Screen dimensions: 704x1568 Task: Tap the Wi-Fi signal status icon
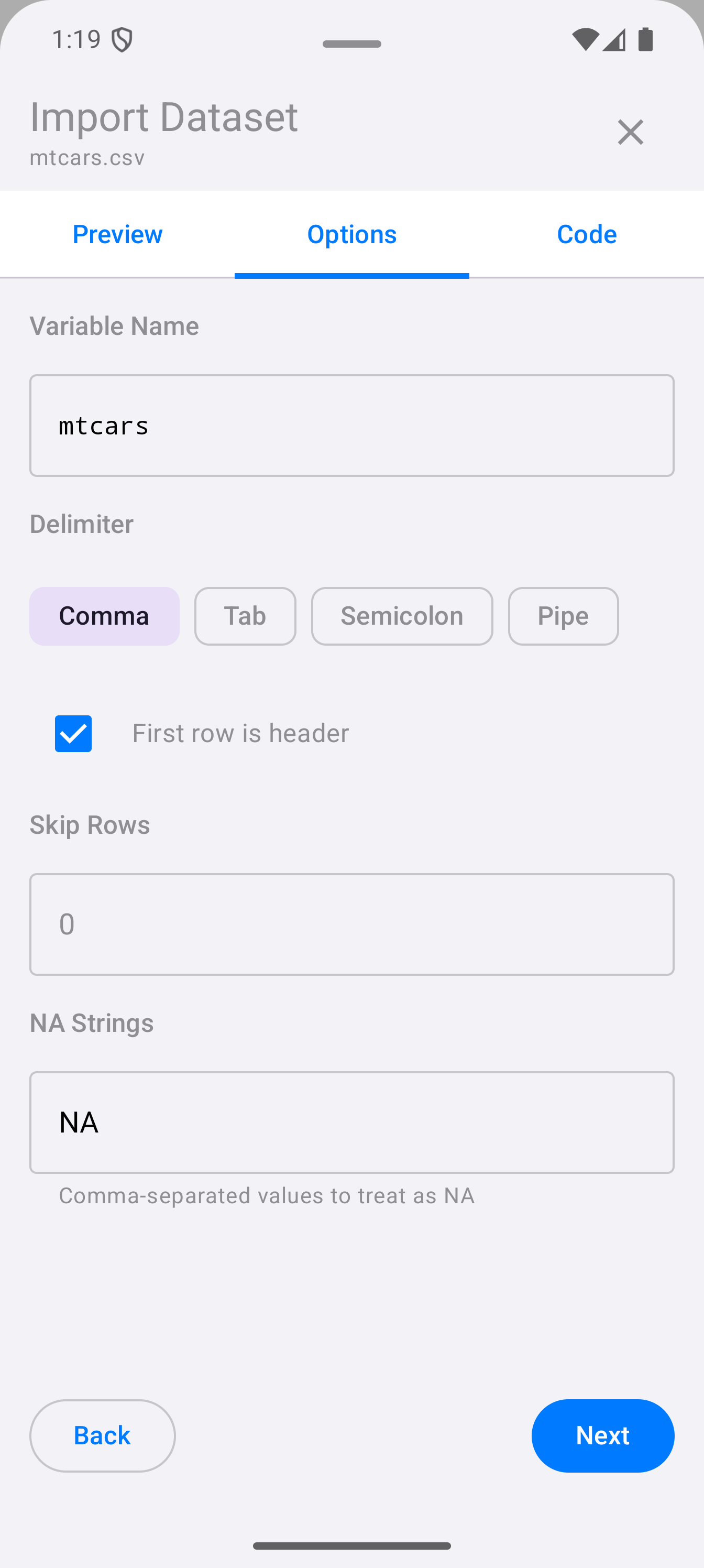pos(585,39)
